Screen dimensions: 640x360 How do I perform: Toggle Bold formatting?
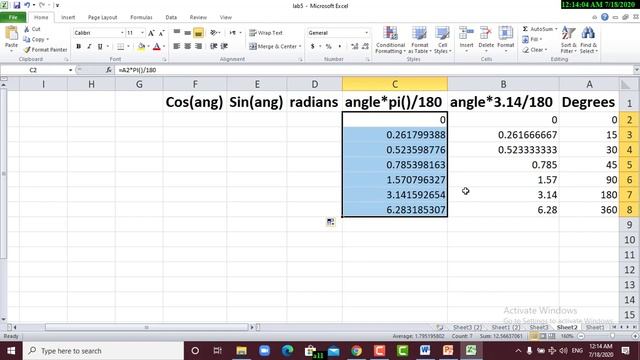[78, 47]
